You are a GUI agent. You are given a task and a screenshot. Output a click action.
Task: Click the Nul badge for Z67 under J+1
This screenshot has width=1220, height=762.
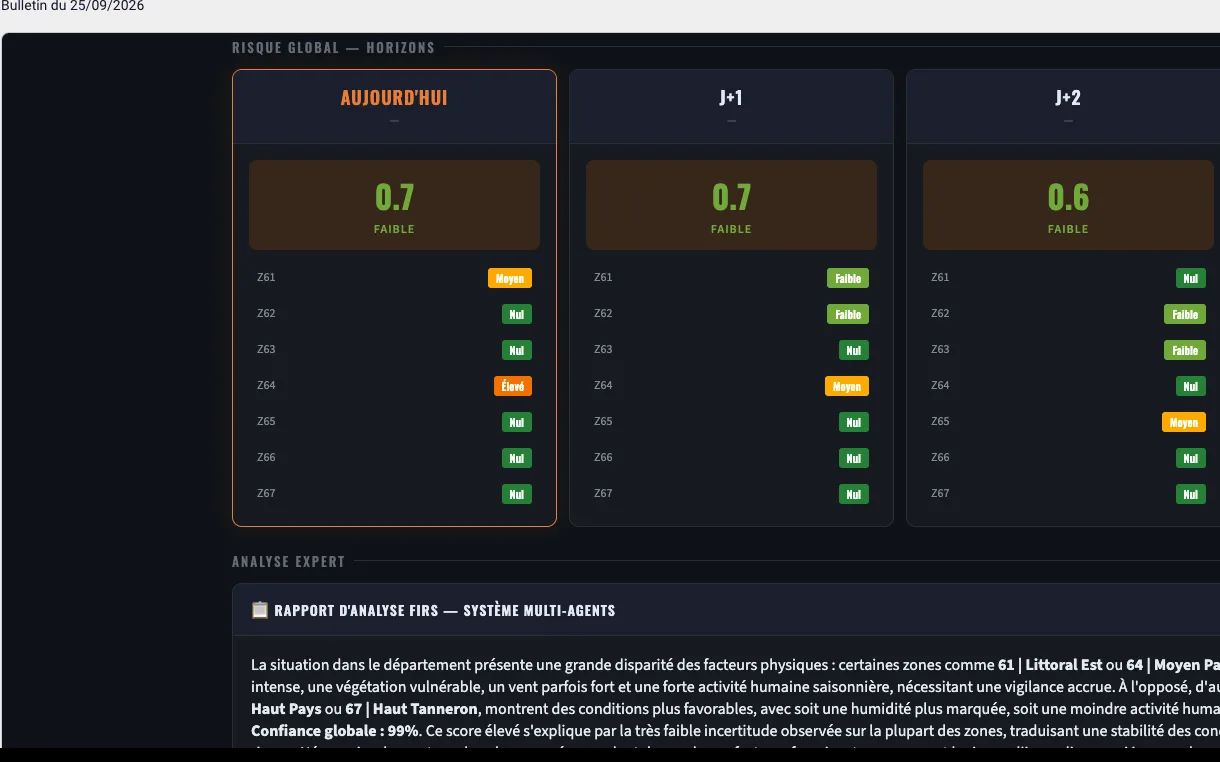854,494
